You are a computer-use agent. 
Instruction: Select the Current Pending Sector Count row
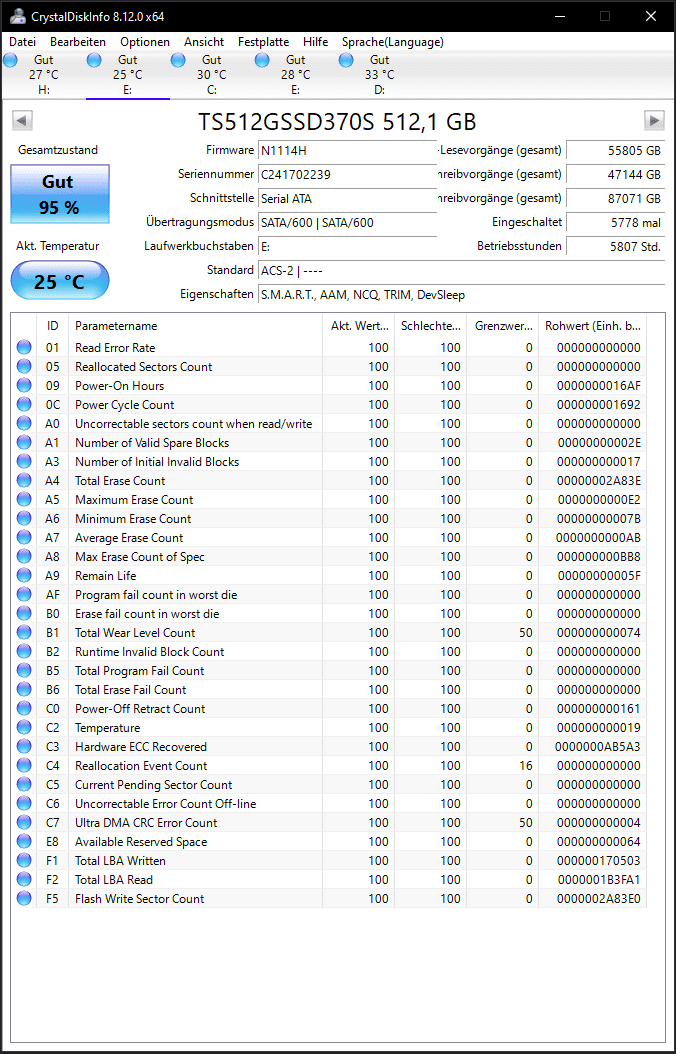pyautogui.click(x=329, y=784)
